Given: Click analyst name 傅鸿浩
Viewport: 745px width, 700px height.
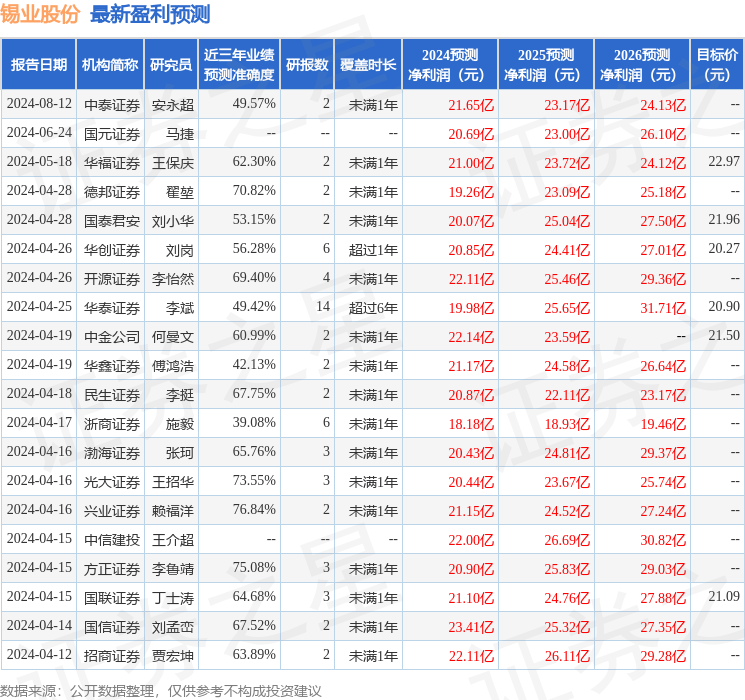Looking at the screenshot, I should (x=173, y=366).
